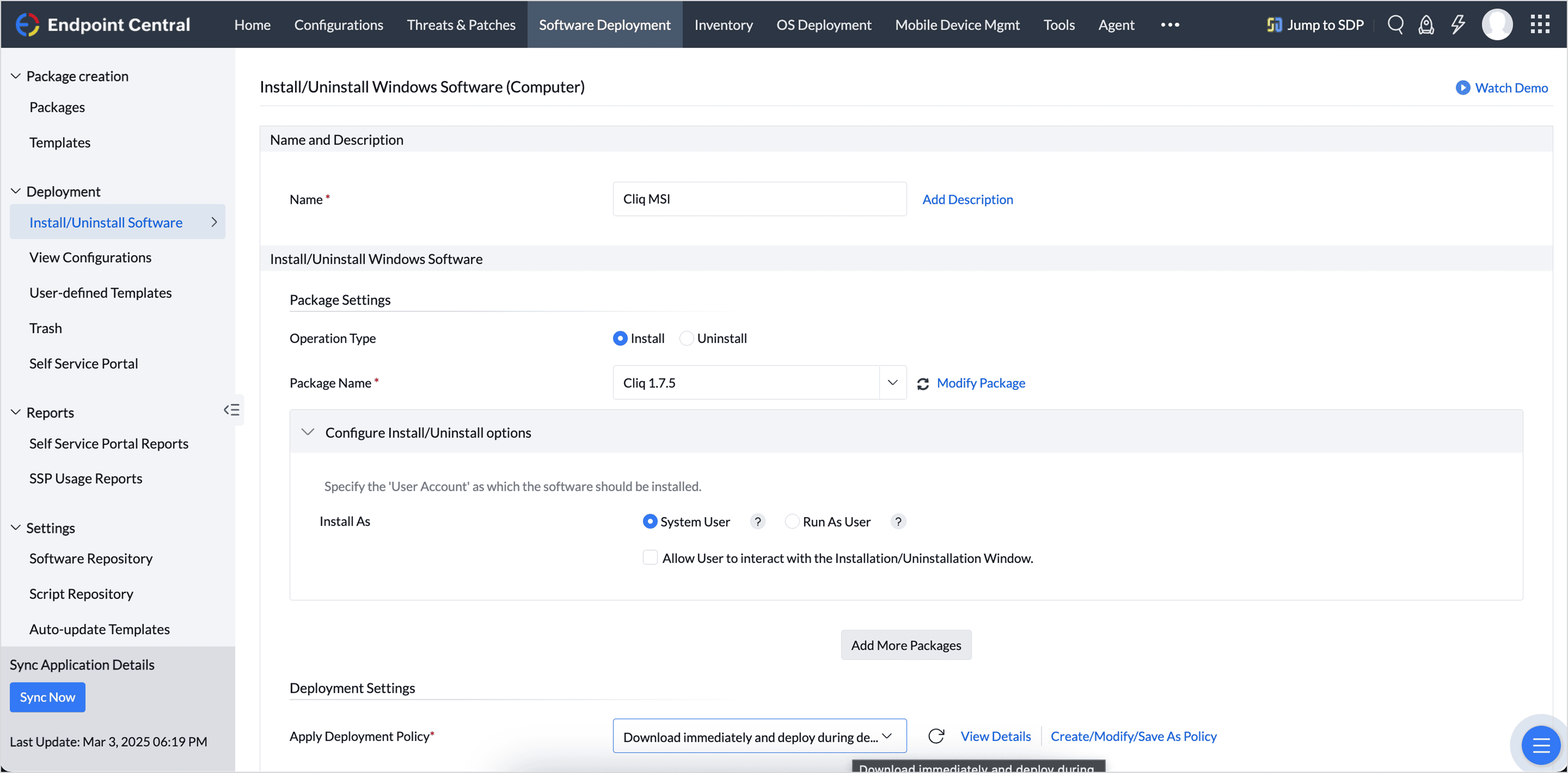This screenshot has width=1568, height=773.
Task: Click Run As User help icon
Action: pyautogui.click(x=898, y=522)
